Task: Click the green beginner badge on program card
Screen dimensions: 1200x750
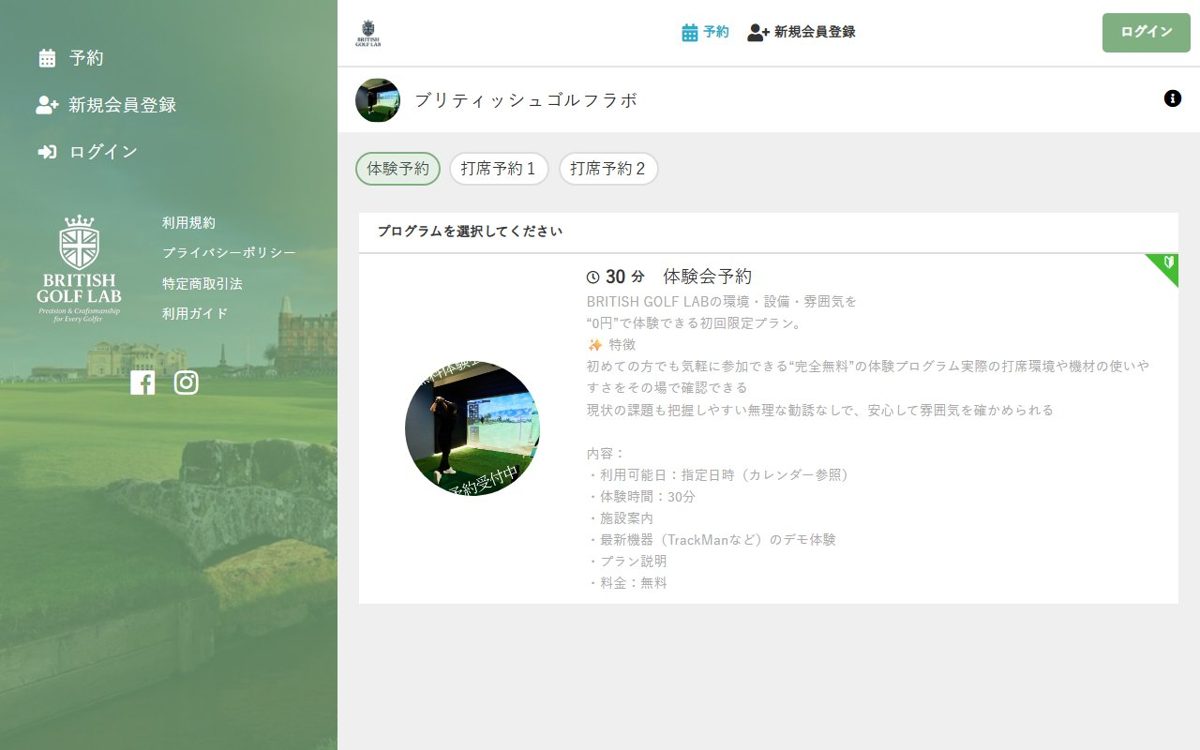Action: click(x=1166, y=266)
